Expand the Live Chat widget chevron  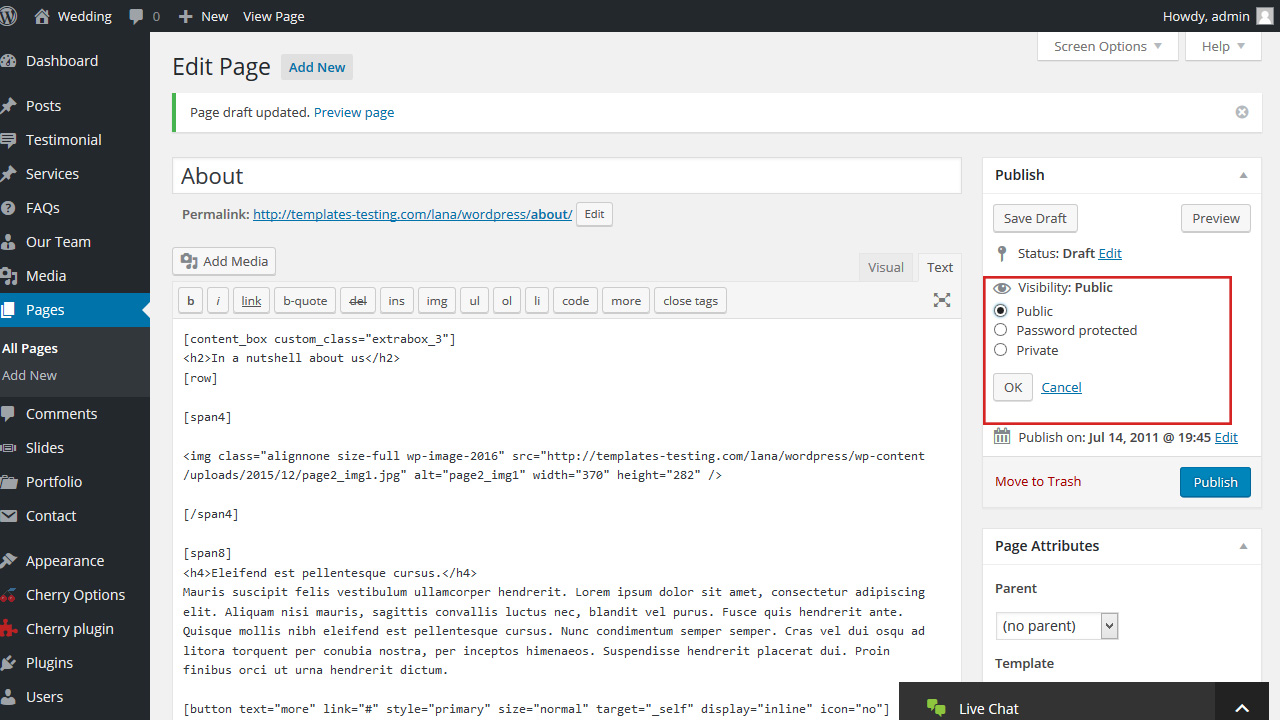coord(1242,708)
